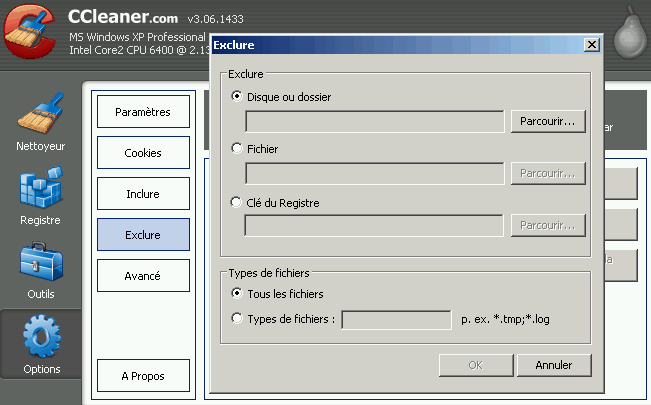Click Parcourir for Fichier

pyautogui.click(x=548, y=173)
